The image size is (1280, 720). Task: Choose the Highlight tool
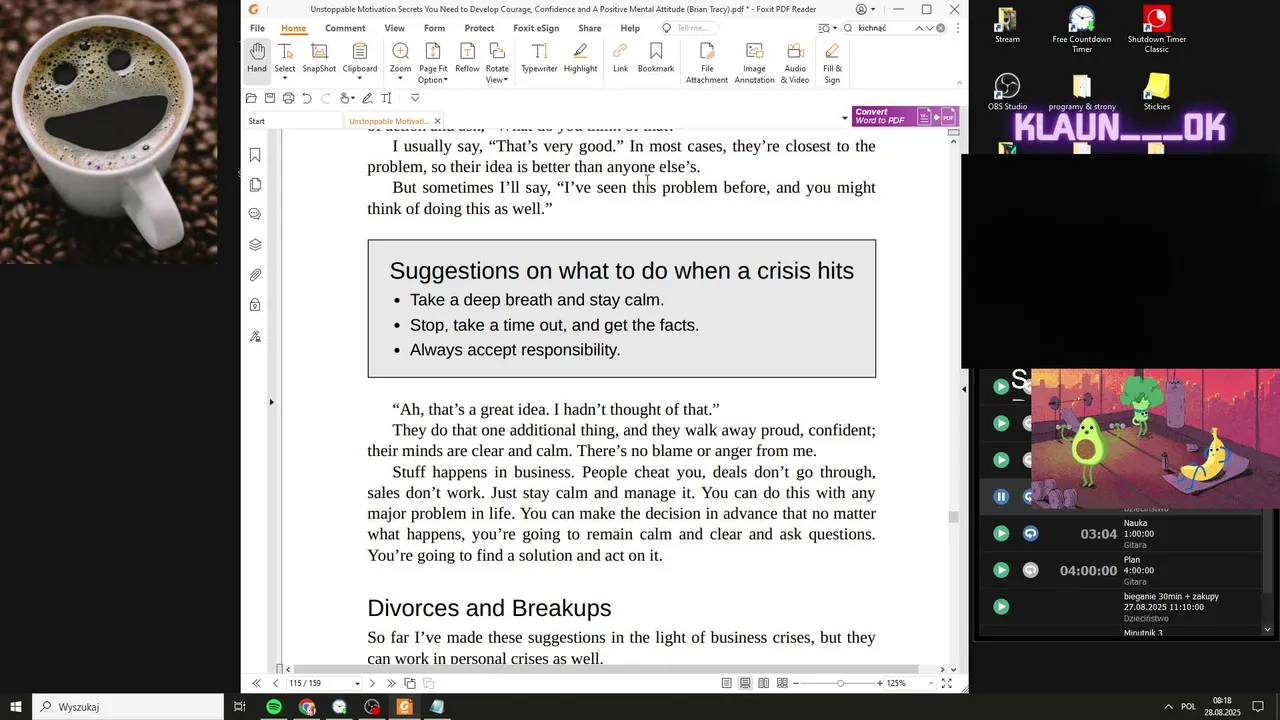coord(580,58)
